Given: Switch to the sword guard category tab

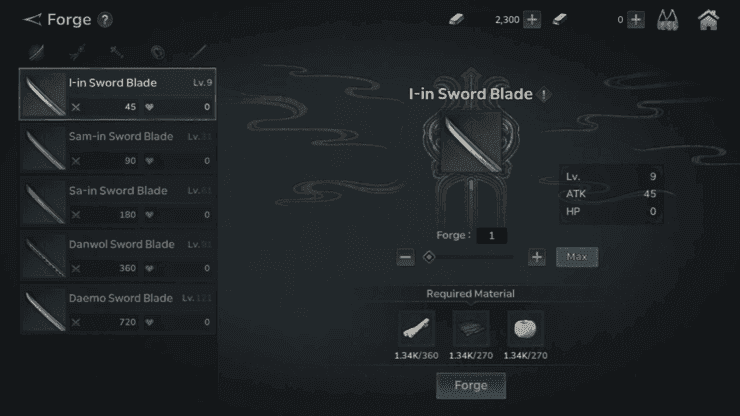Looking at the screenshot, I should [x=77, y=52].
